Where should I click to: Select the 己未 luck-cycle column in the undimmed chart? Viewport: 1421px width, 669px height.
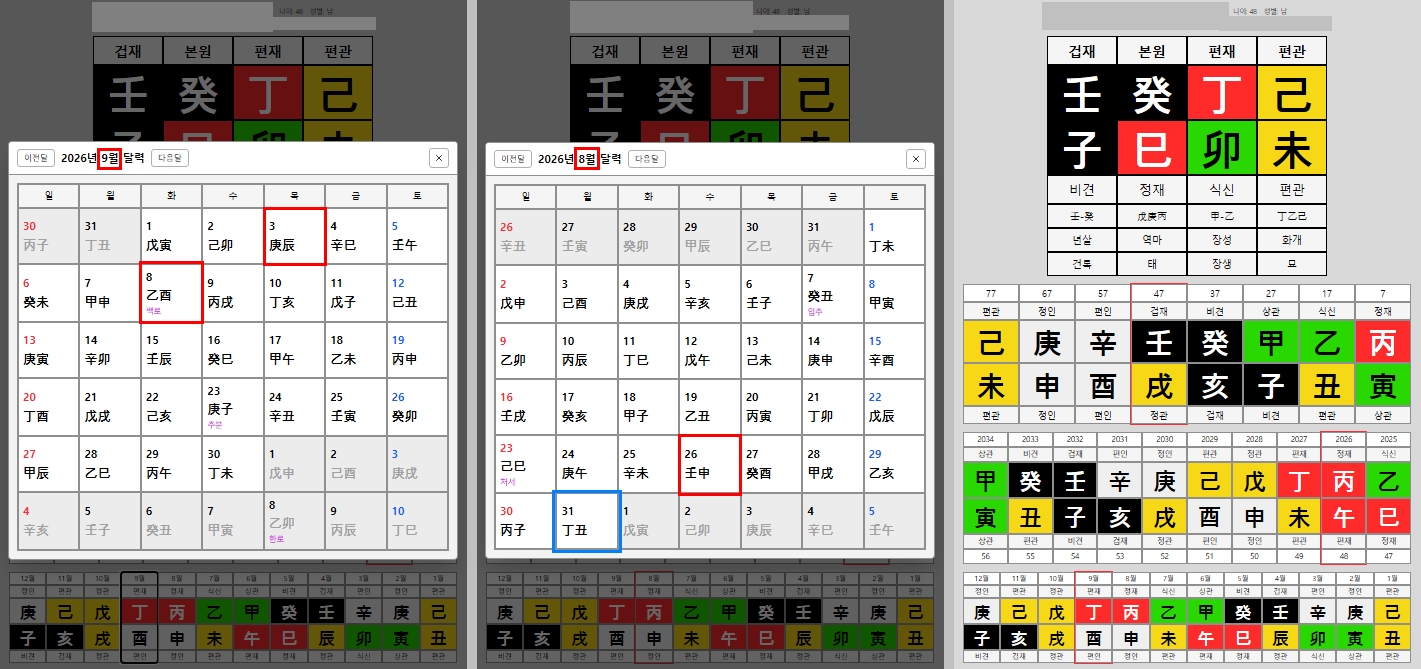tap(990, 354)
